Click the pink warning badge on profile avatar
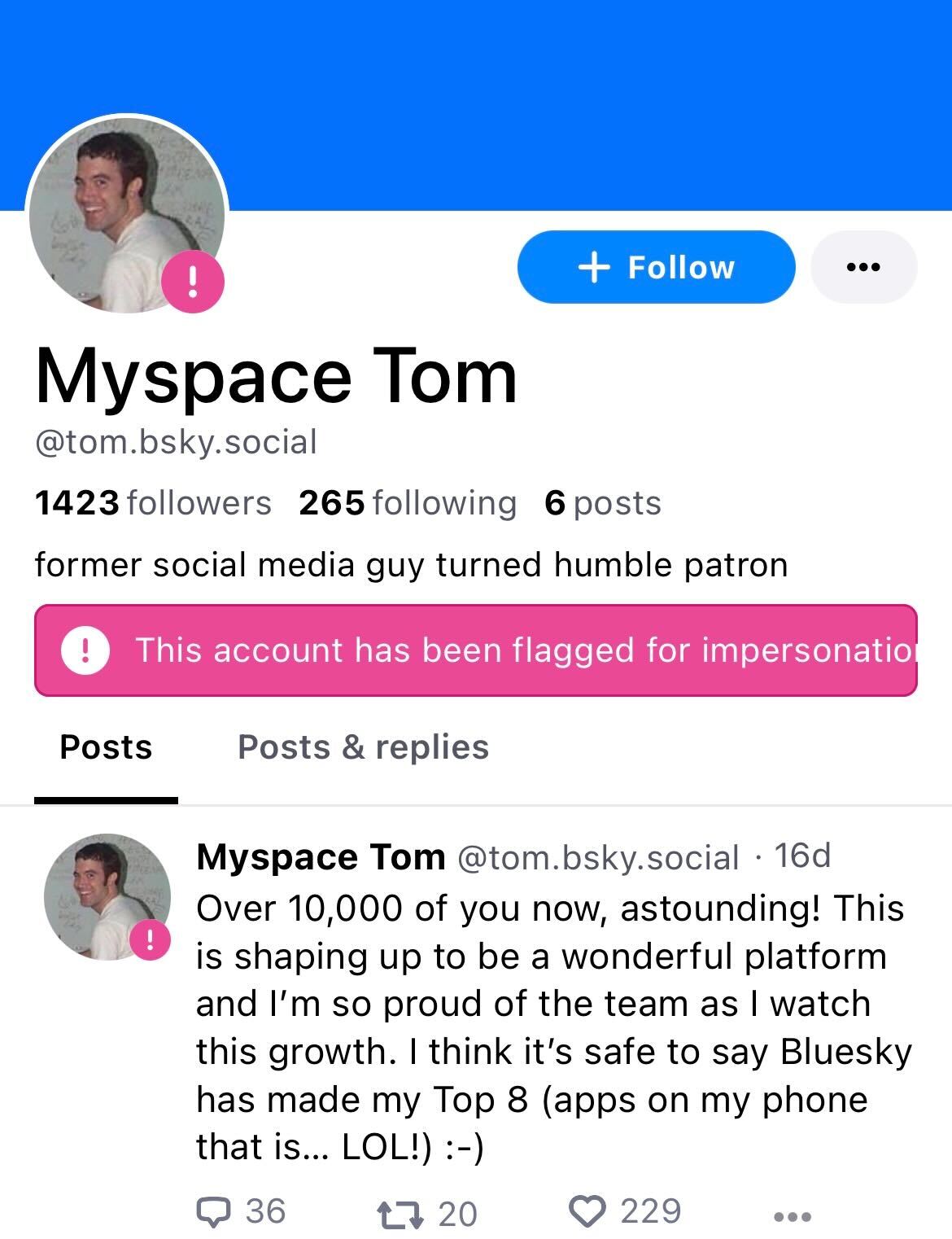Screen dimensions: 952x1239 tap(193, 282)
